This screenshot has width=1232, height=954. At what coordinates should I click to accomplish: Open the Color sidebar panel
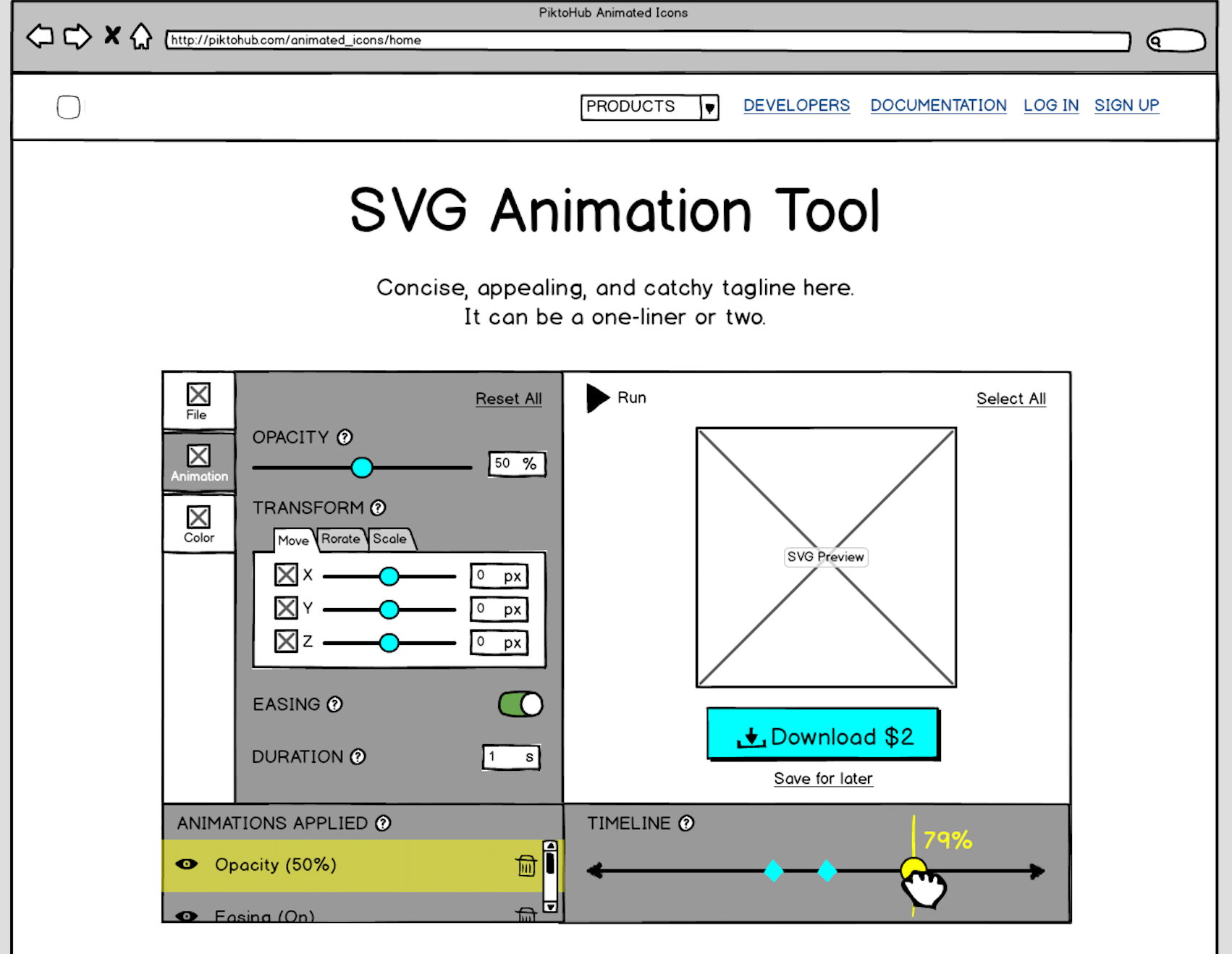(x=199, y=524)
